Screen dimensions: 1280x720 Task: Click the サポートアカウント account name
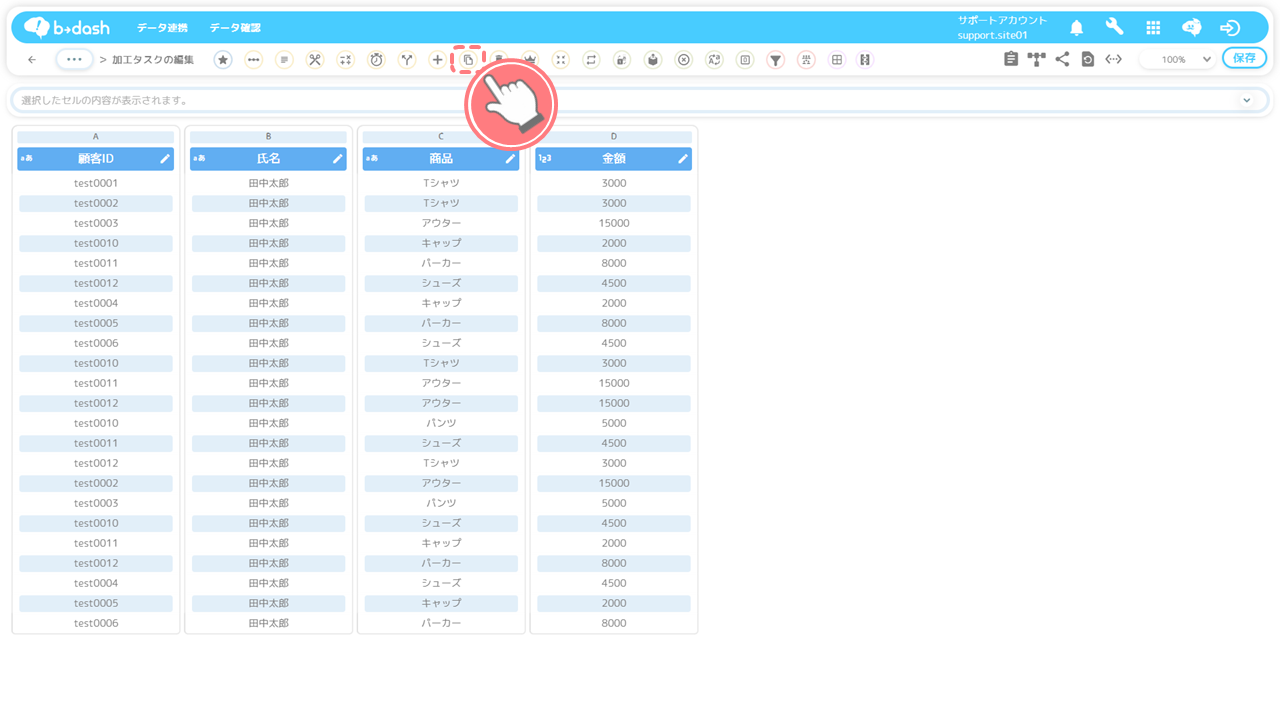[1002, 20]
